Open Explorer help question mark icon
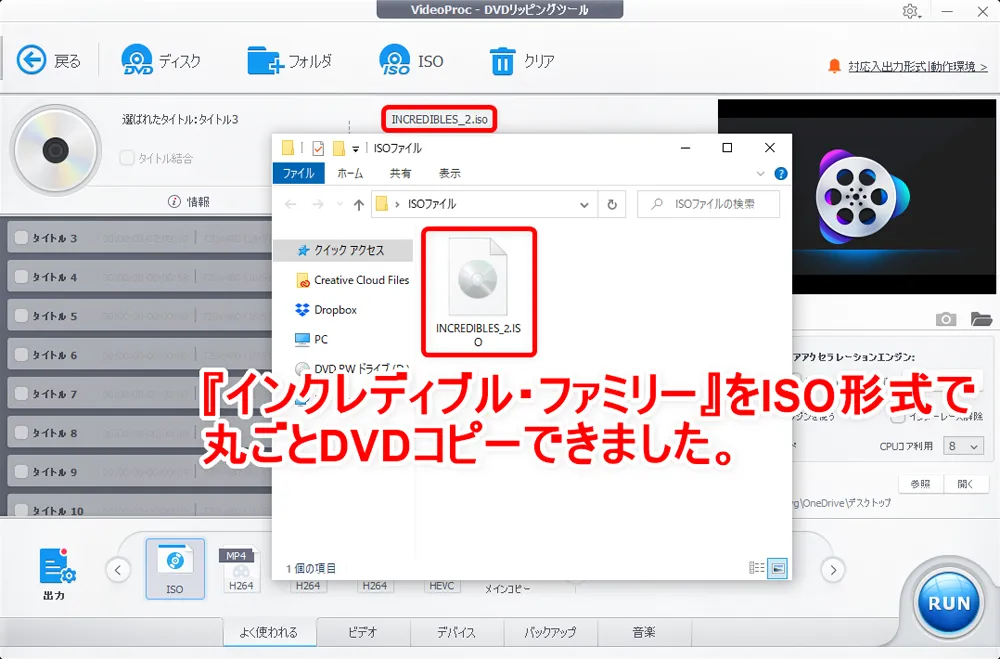This screenshot has height=659, width=1000. tap(781, 174)
